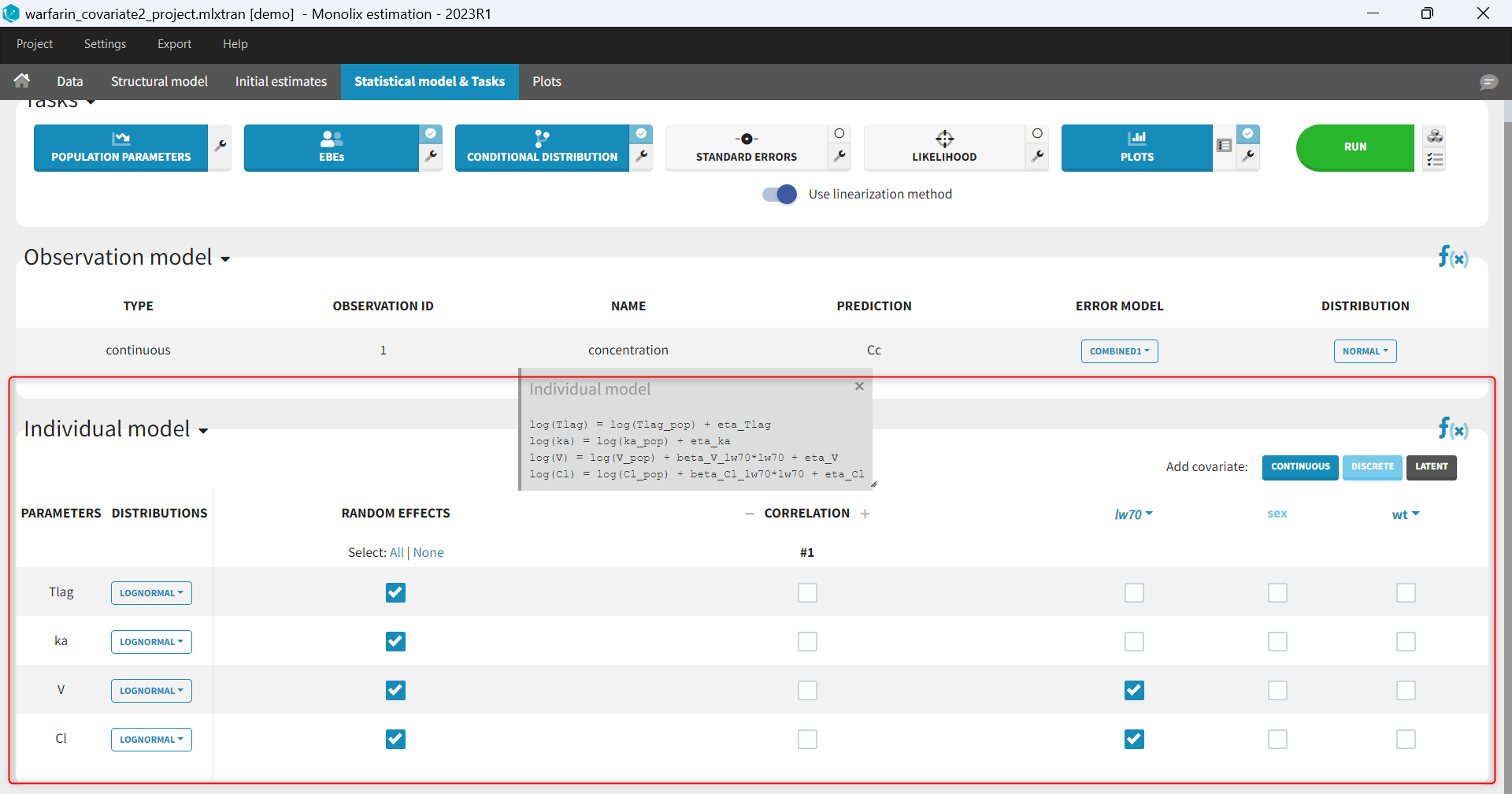Uncheck random effects checkbox for Tlag
Image resolution: width=1512 pixels, height=794 pixels.
[x=395, y=592]
